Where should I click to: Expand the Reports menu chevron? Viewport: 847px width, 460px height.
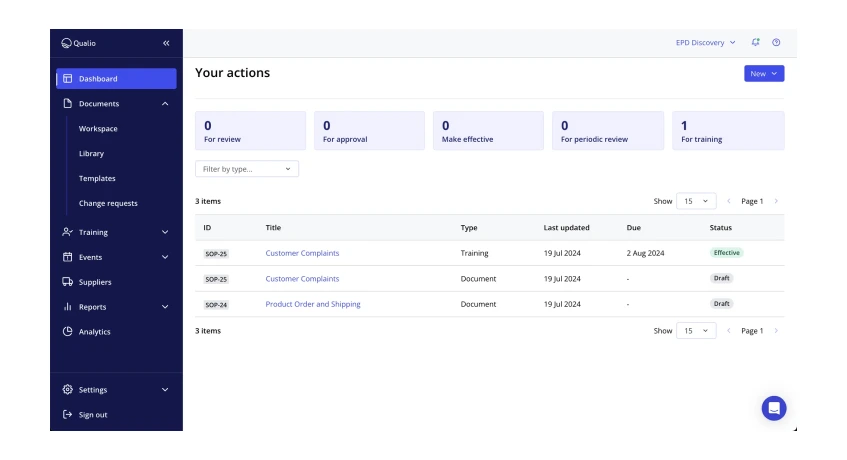165,307
